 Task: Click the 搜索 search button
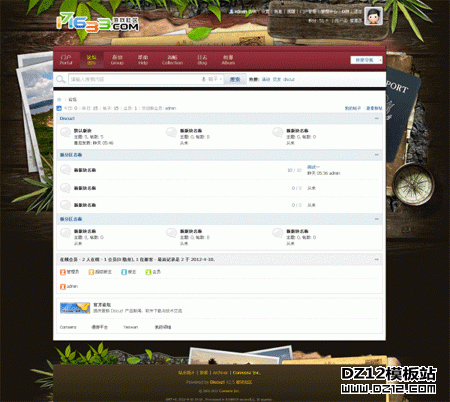pyautogui.click(x=235, y=79)
